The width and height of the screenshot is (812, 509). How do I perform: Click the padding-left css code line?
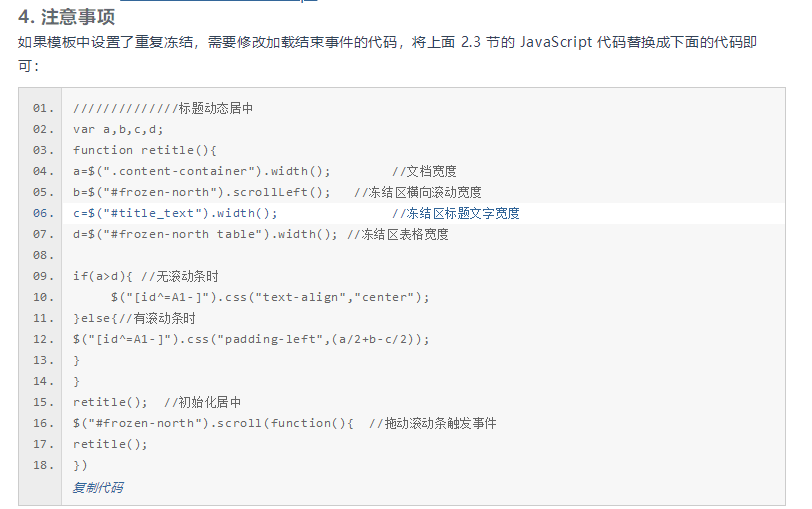(251, 339)
